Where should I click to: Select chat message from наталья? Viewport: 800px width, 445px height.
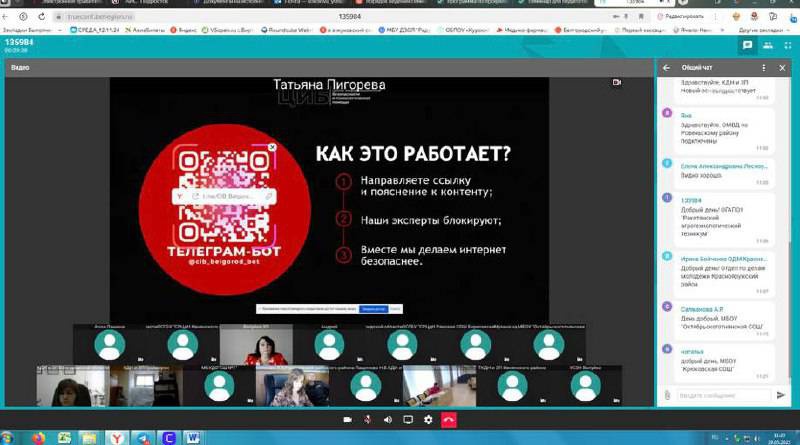(x=724, y=363)
